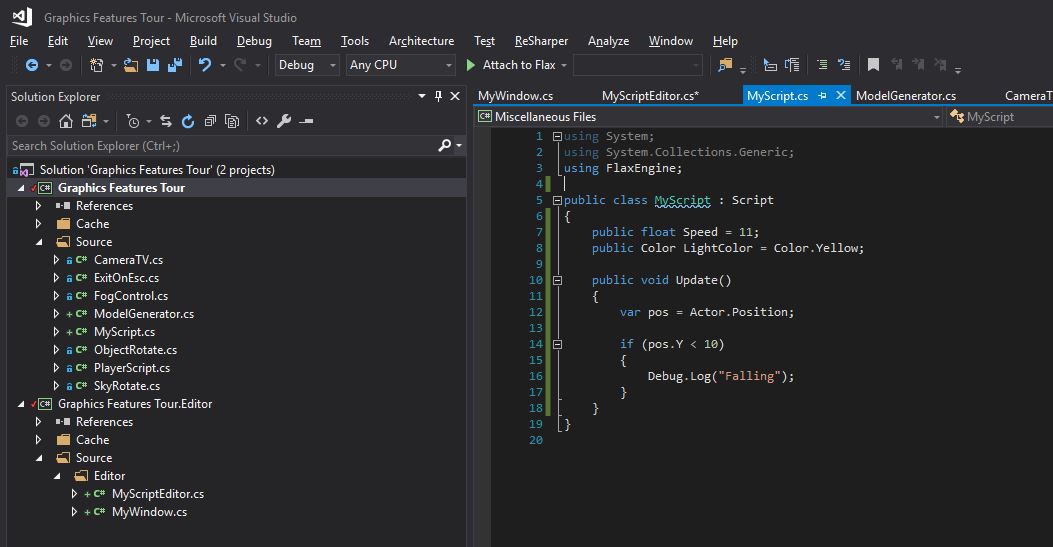The height and width of the screenshot is (547, 1053).
Task: Collapse the Editor folder node
Action: [56, 476]
